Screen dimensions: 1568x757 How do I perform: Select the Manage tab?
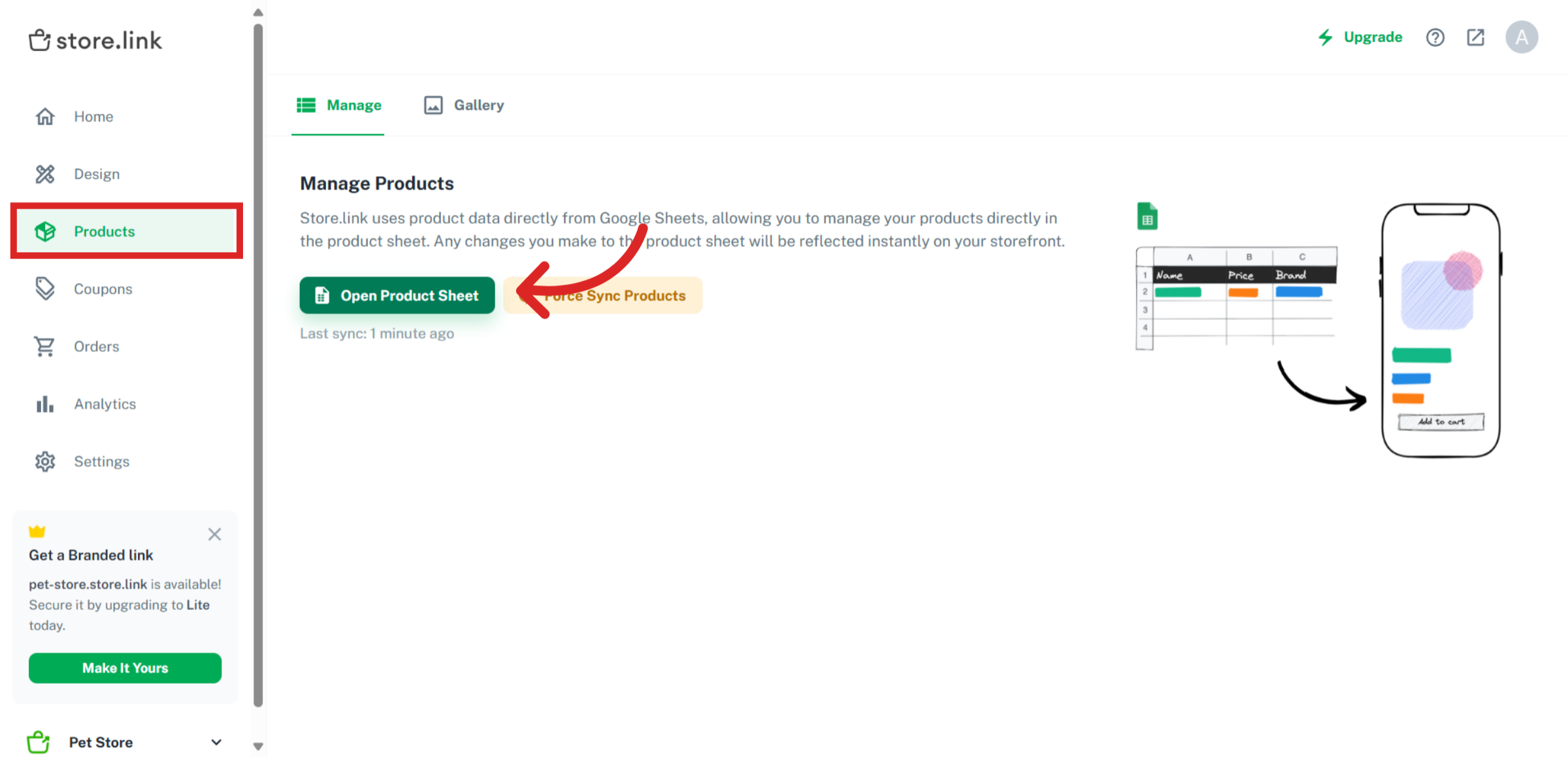coord(339,105)
